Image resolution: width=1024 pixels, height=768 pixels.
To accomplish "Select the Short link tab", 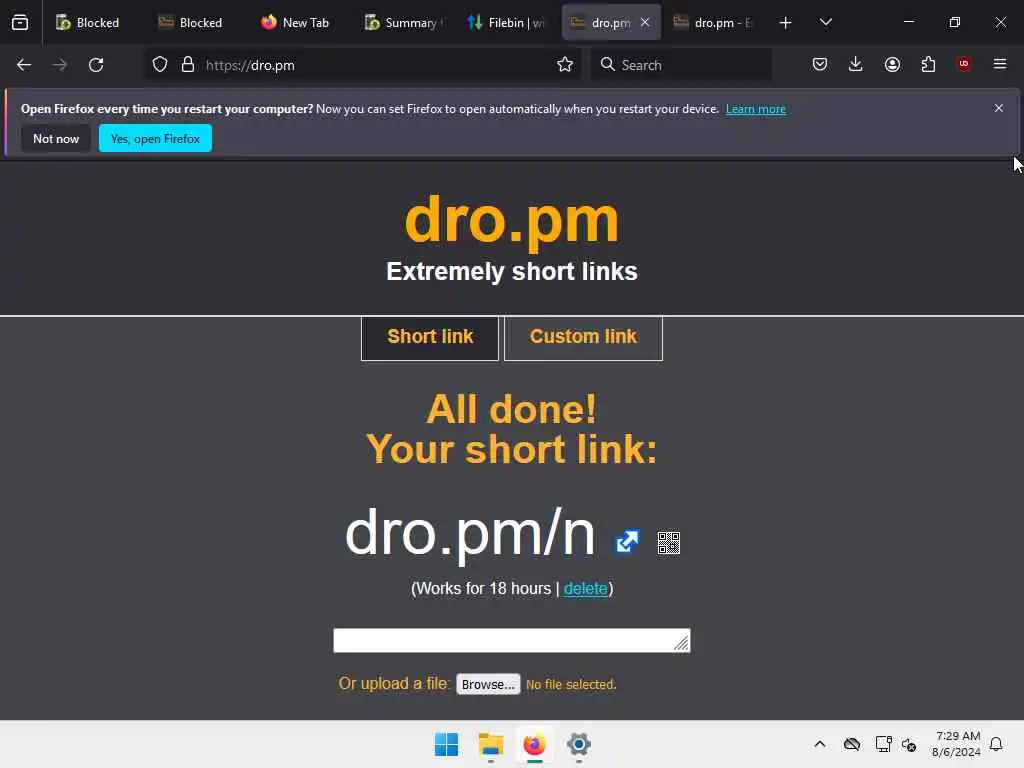I will point(430,338).
